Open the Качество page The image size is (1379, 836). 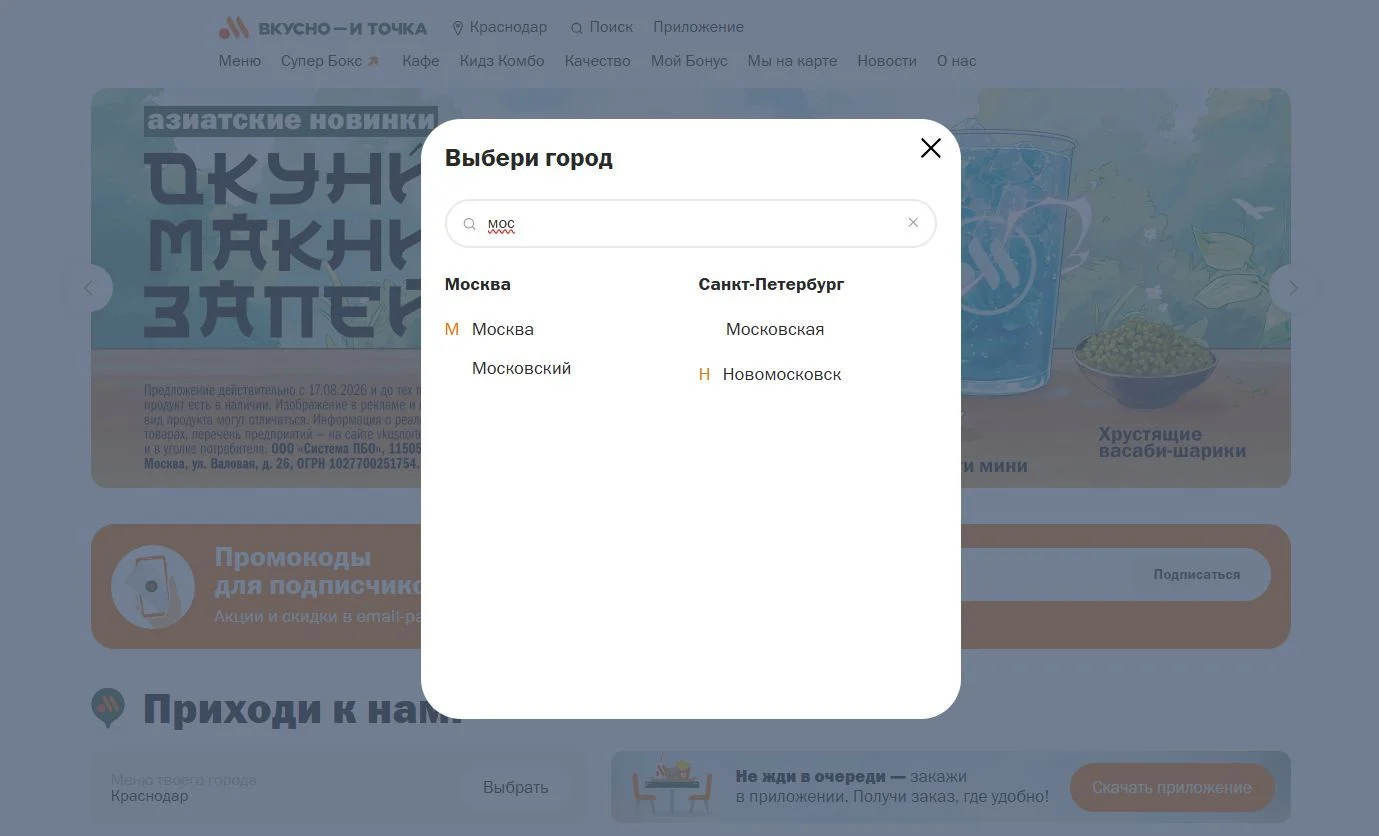coord(597,61)
